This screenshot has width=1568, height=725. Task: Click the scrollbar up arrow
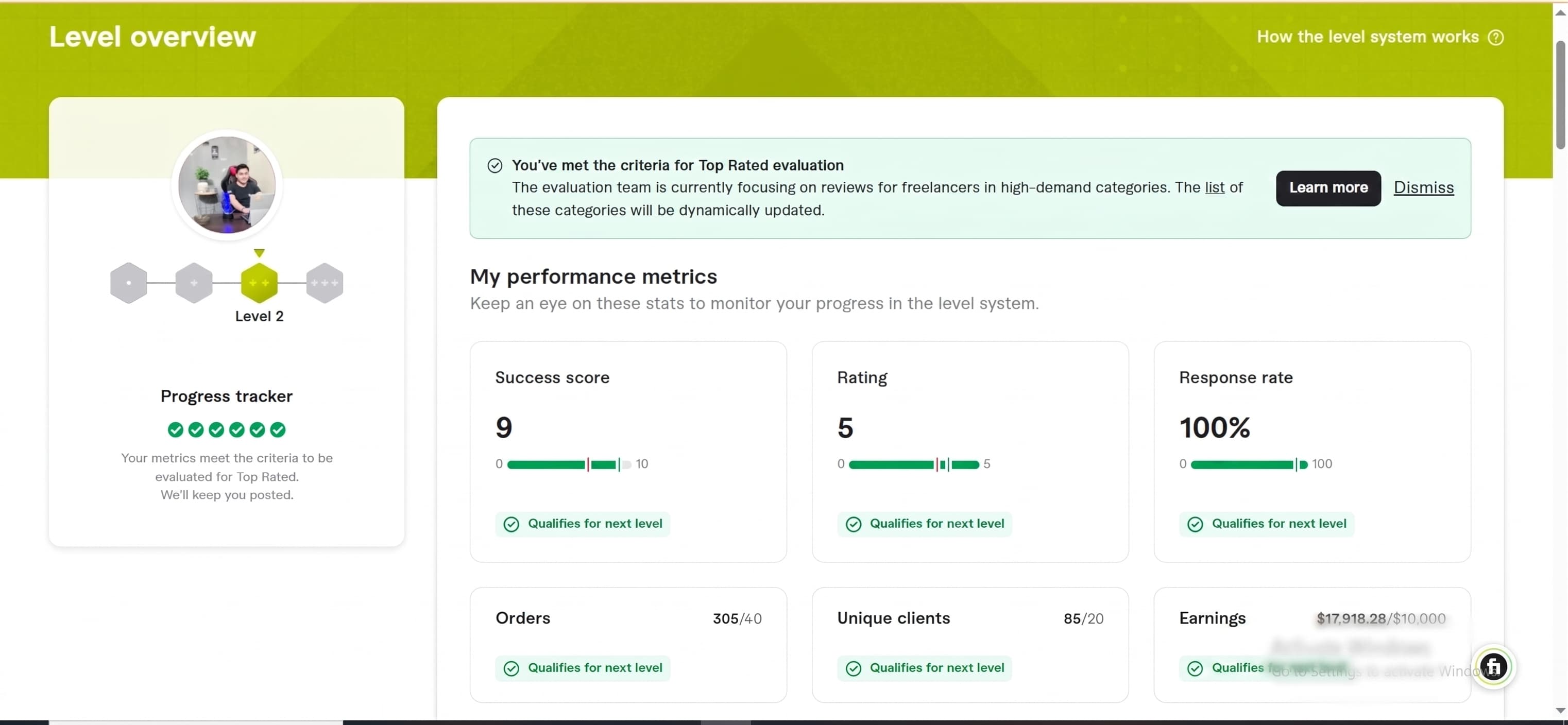[x=1560, y=13]
